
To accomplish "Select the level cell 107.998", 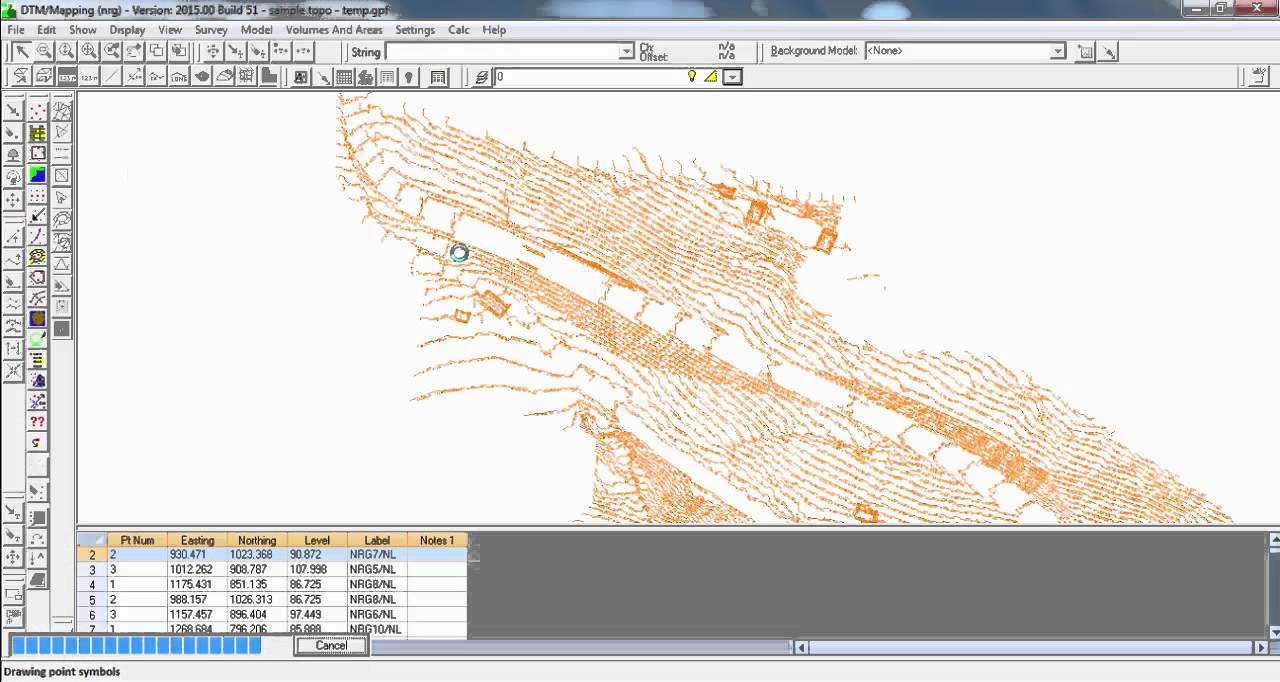I will (x=317, y=569).
